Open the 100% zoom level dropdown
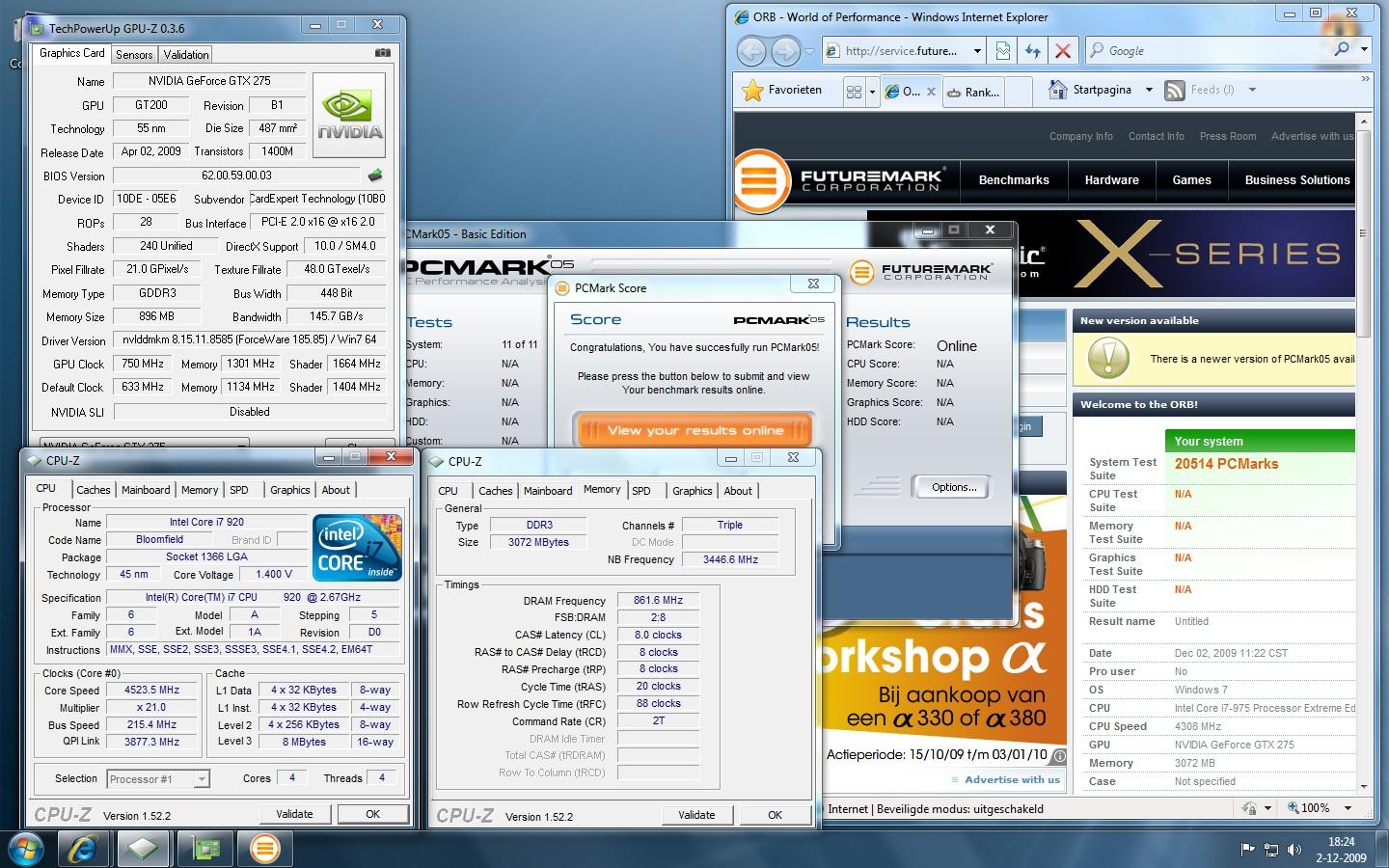Viewport: 1389px width, 868px height. [1348, 808]
